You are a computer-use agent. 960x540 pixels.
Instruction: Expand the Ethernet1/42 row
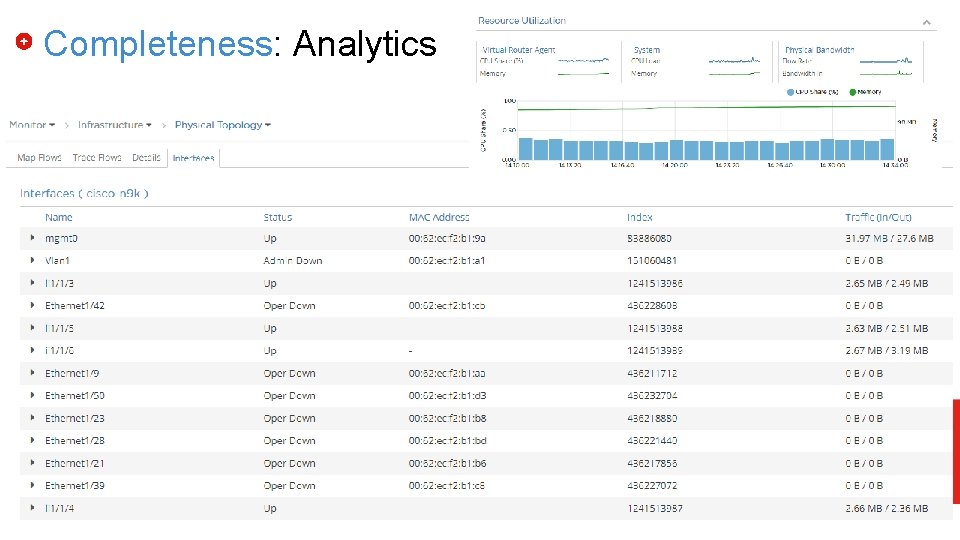(32, 305)
